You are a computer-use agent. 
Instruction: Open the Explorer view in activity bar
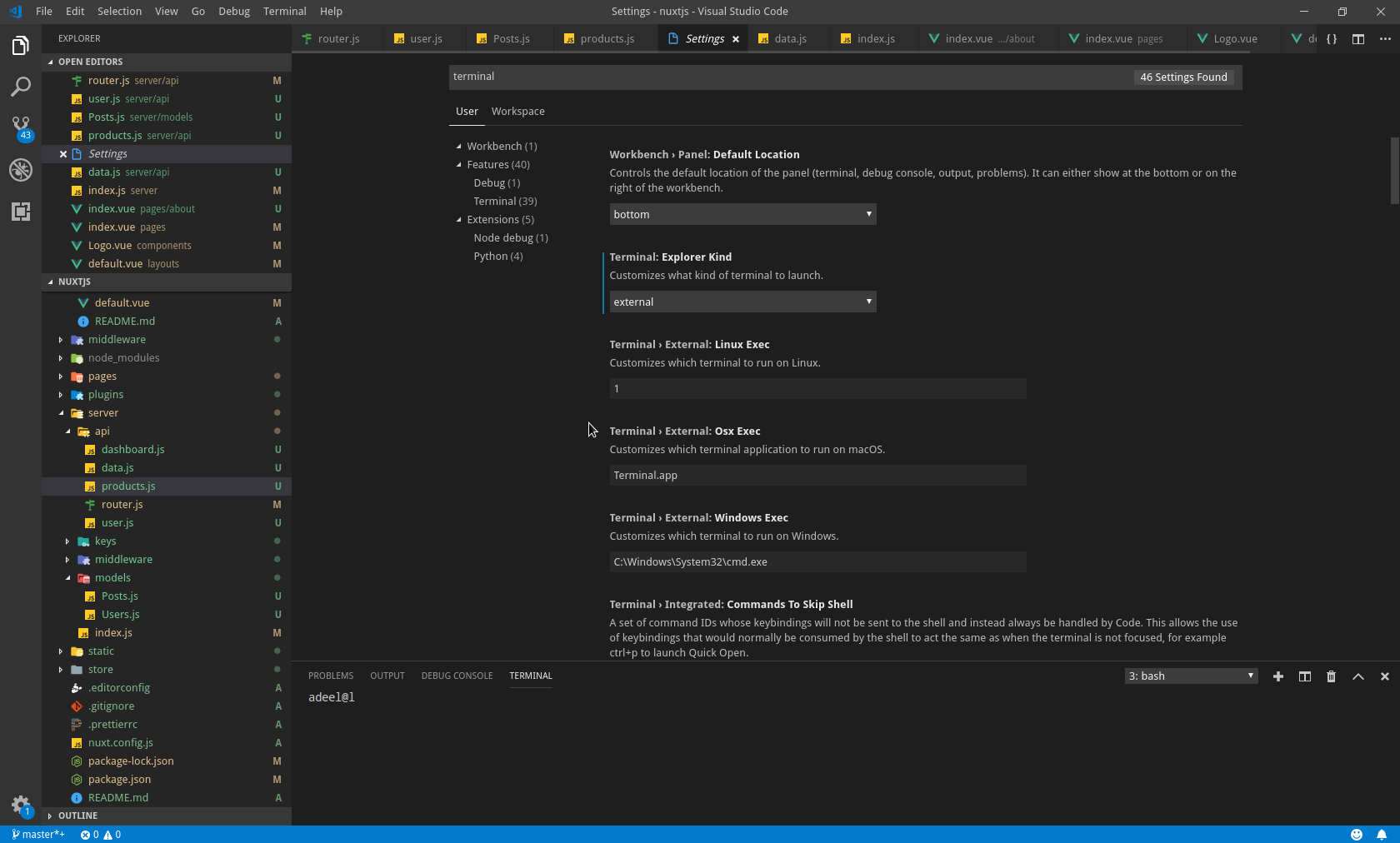click(x=21, y=46)
